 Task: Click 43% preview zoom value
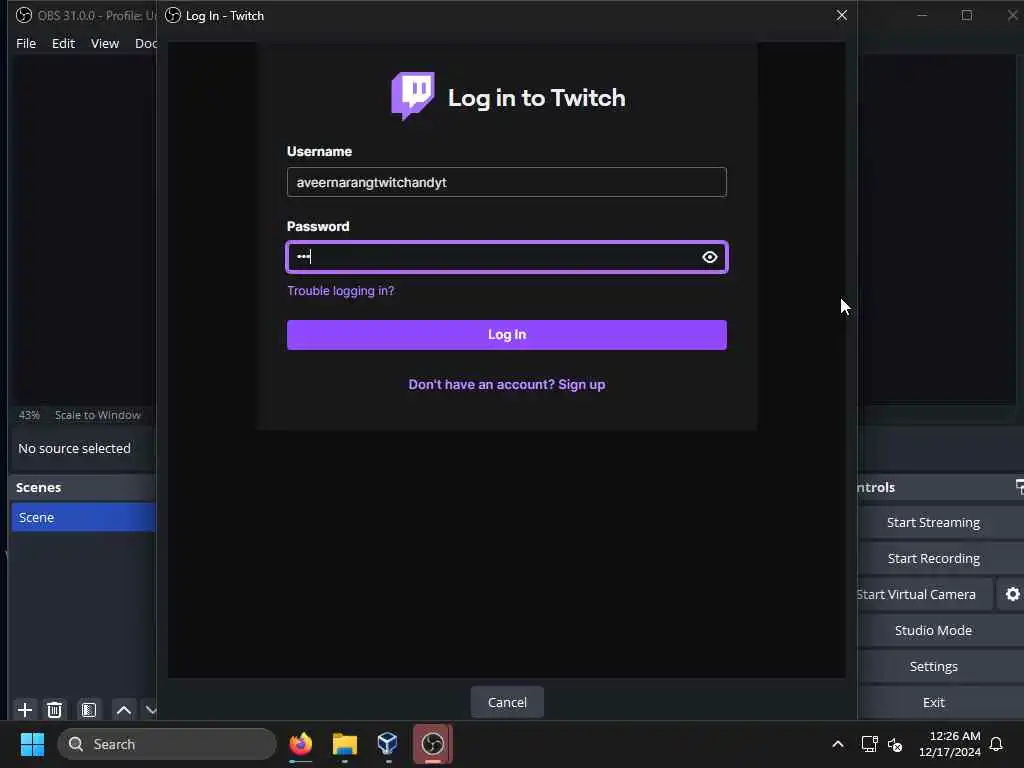point(29,415)
